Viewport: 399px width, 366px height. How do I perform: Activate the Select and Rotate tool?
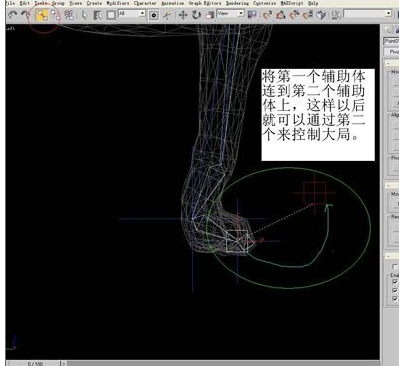coord(196,15)
